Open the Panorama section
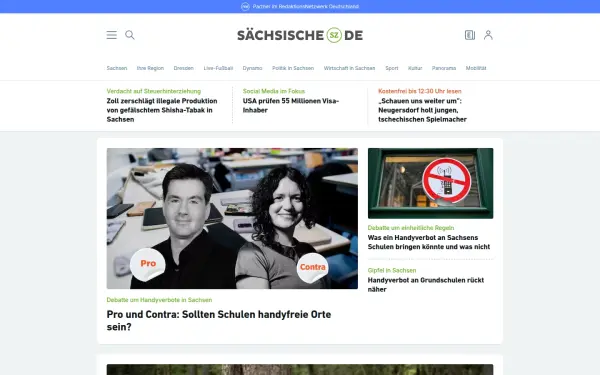 pos(443,68)
